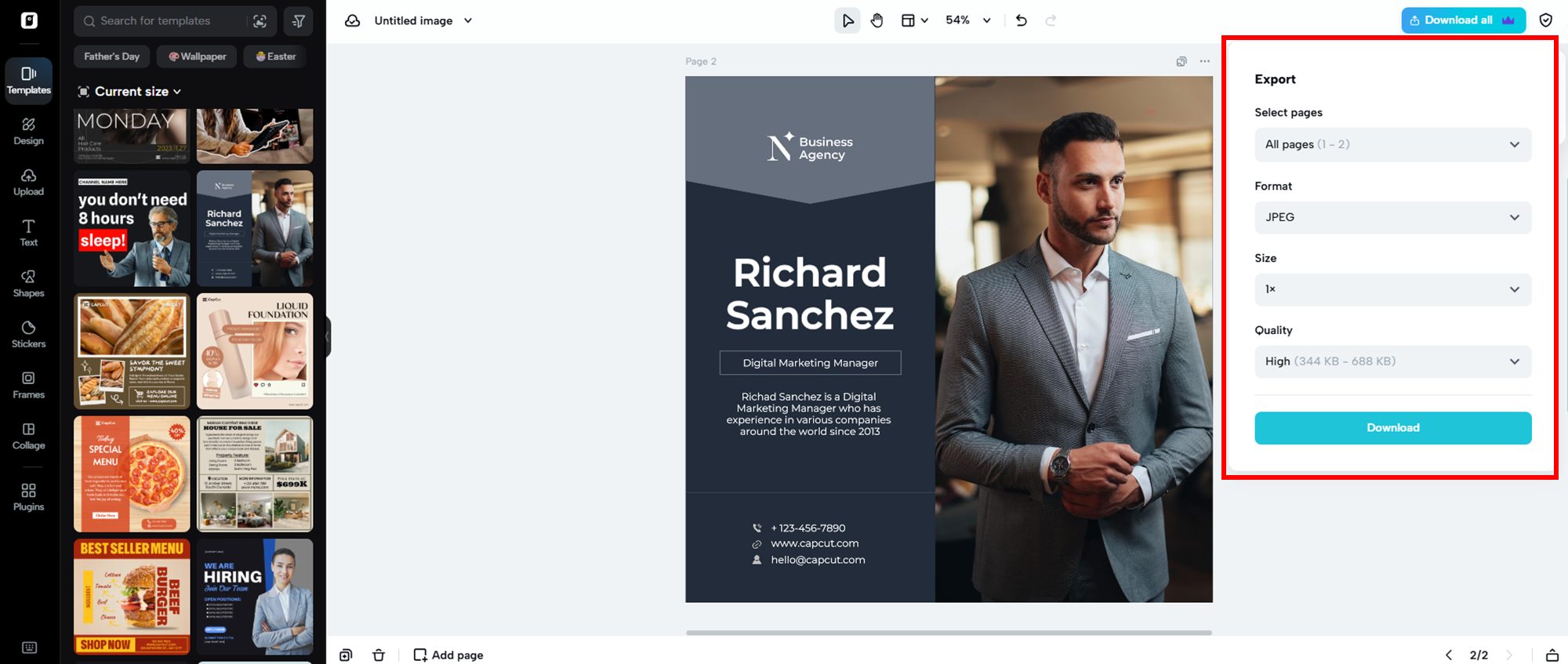The image size is (1568, 664).
Task: Choose the Liquid Foundation template
Action: point(255,351)
